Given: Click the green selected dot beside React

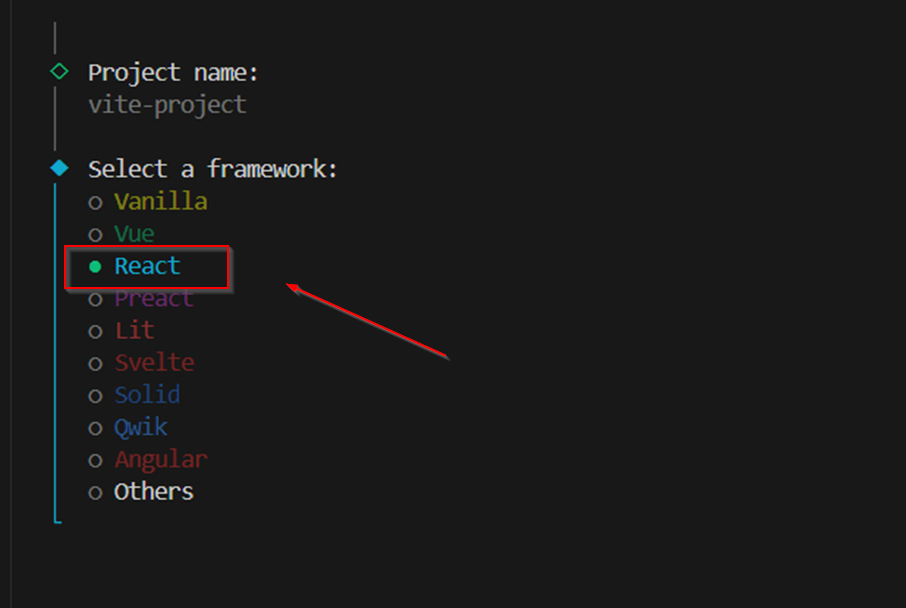Looking at the screenshot, I should [x=95, y=266].
